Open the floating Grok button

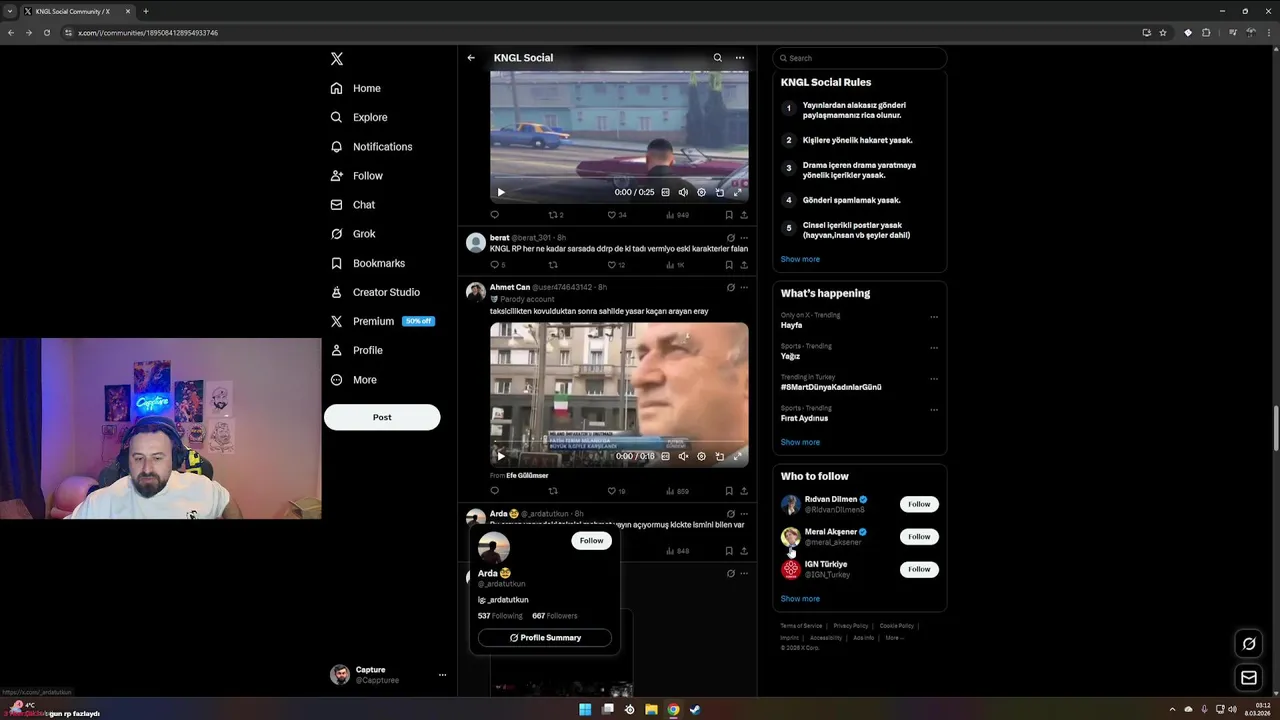click(1249, 643)
